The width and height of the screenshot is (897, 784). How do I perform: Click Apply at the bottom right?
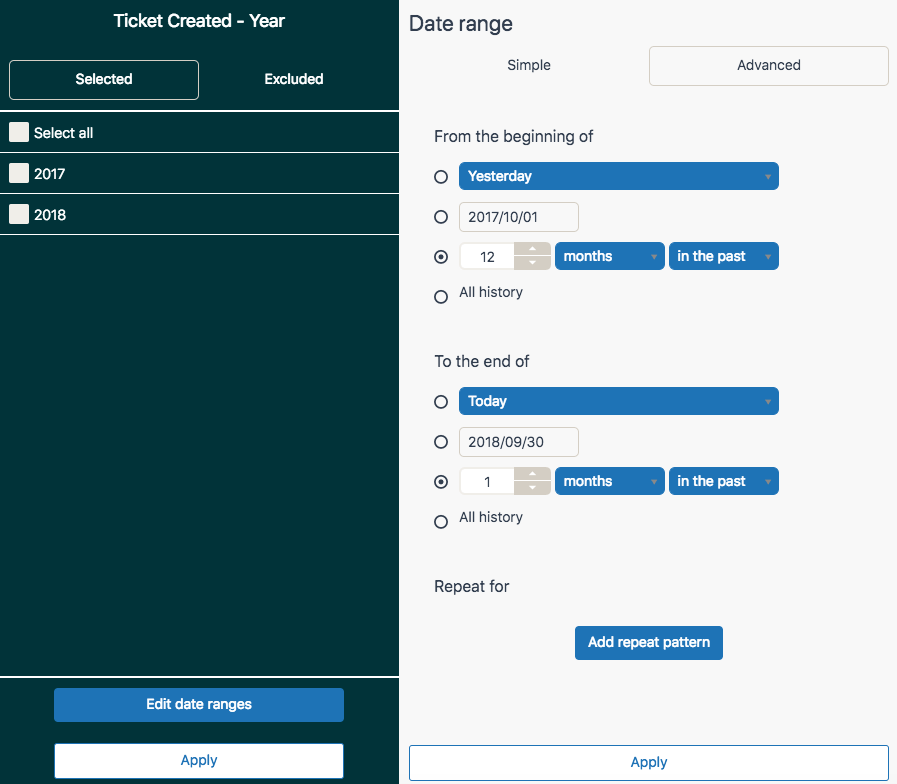click(x=648, y=762)
